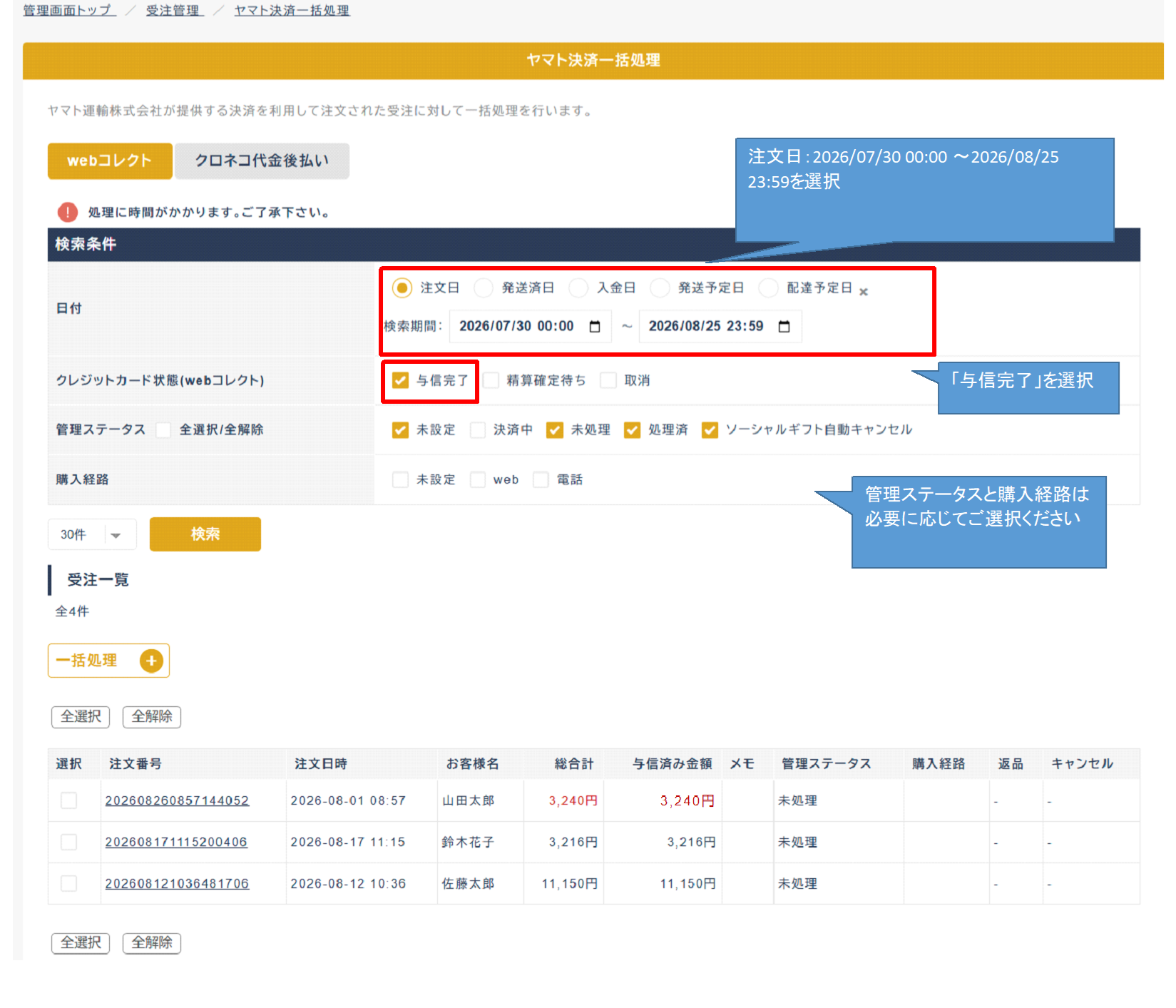Open order number 202608121036481706
Viewport: 1176px width, 1008px height.
click(177, 884)
